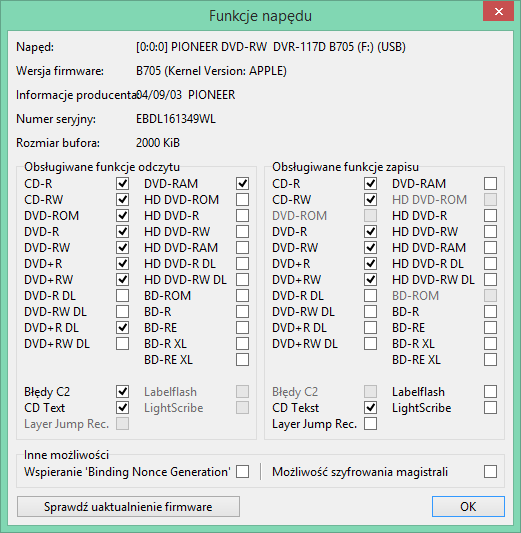The height and width of the screenshot is (533, 521).
Task: Check BD-RE XL box in write functions
Action: click(490, 360)
